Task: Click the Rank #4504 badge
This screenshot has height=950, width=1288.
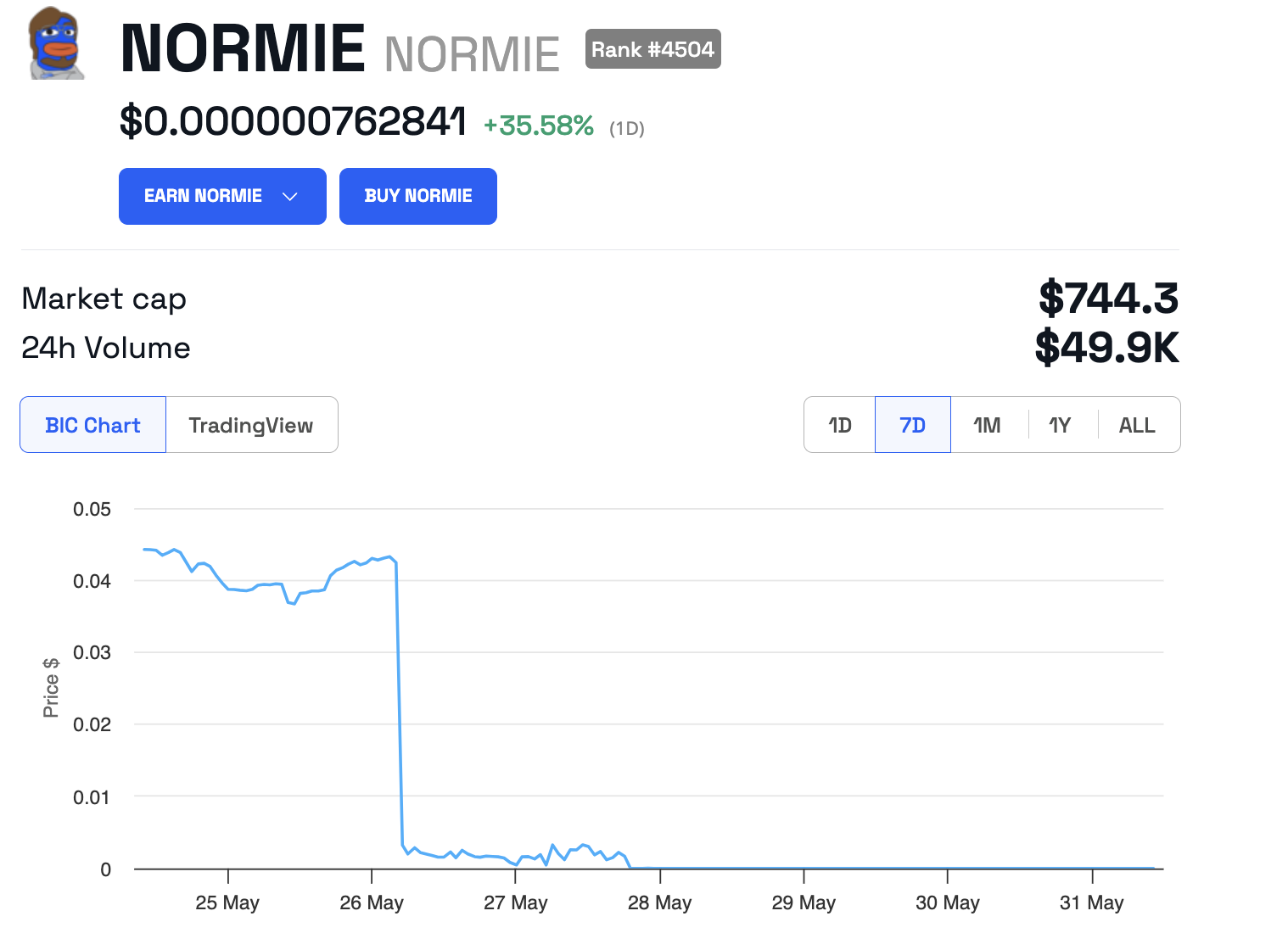Action: (x=652, y=49)
